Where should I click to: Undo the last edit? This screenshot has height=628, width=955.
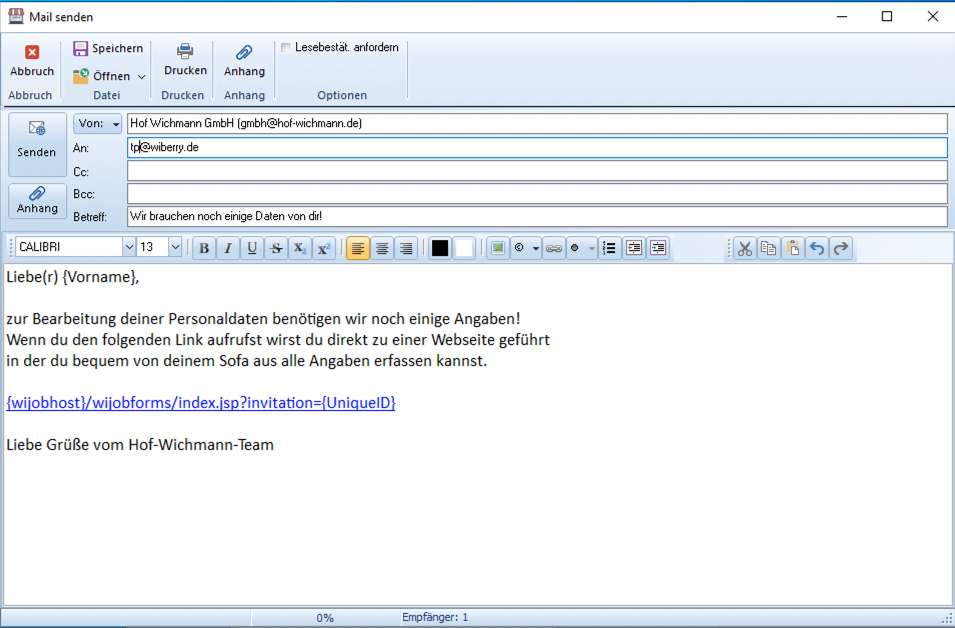pos(817,249)
